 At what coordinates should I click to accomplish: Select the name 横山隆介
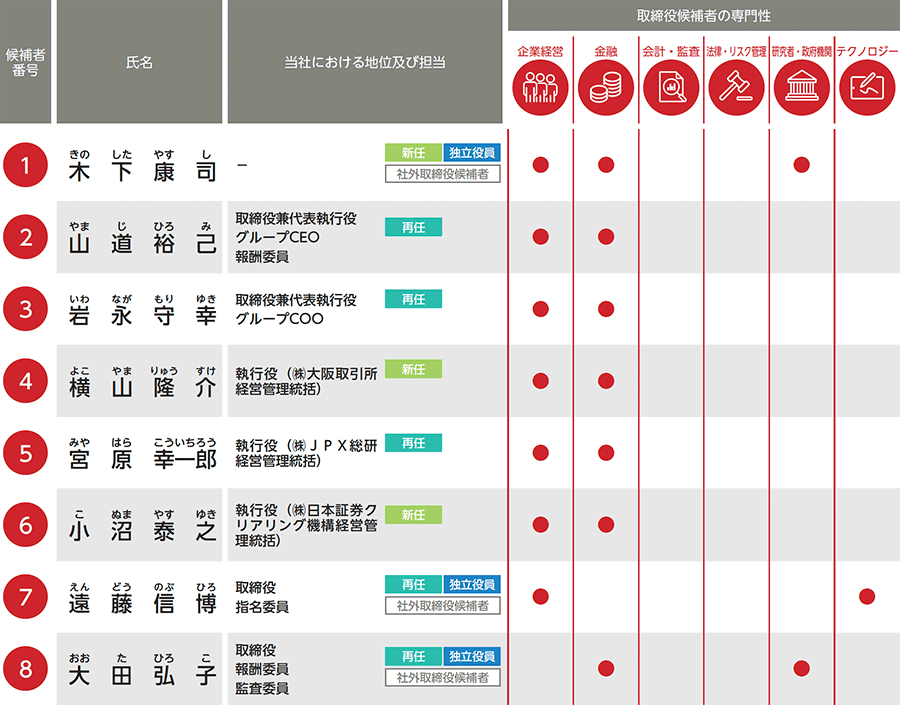pos(142,388)
